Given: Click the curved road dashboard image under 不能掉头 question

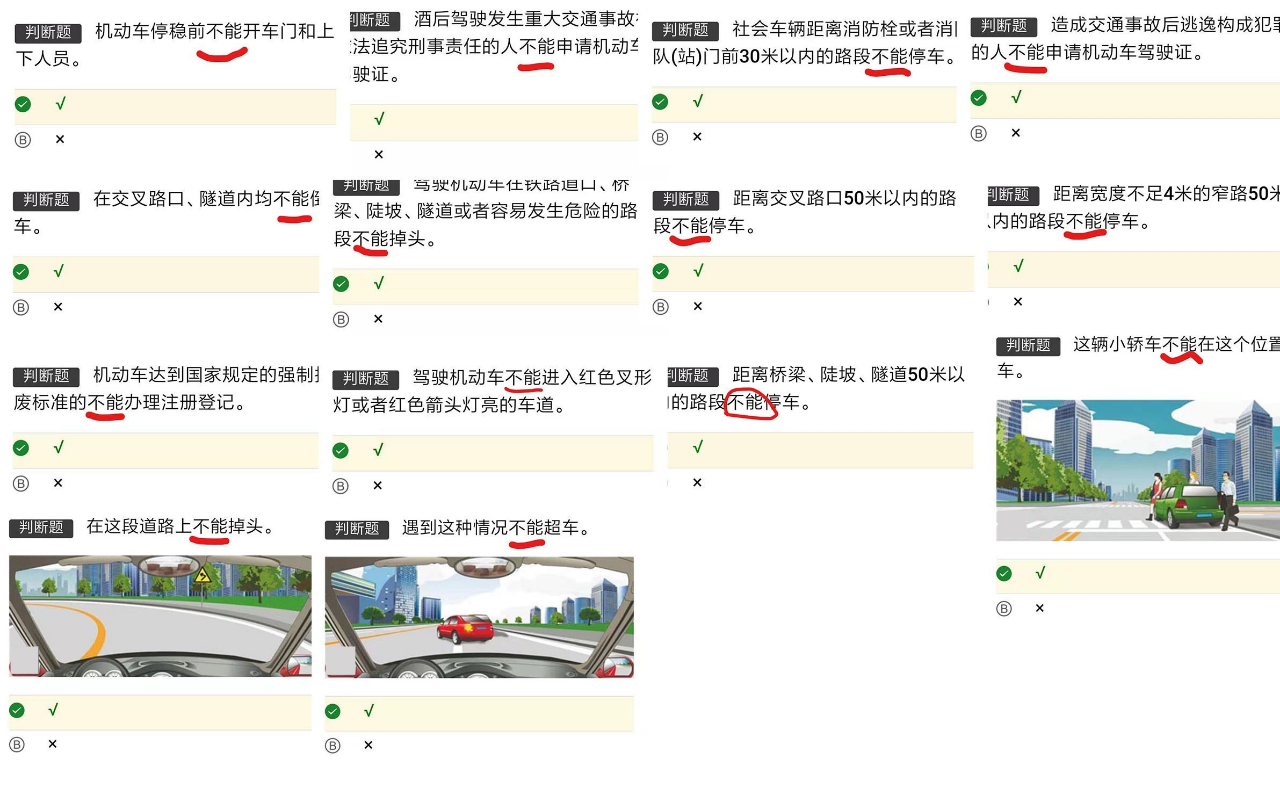Looking at the screenshot, I should (x=160, y=617).
